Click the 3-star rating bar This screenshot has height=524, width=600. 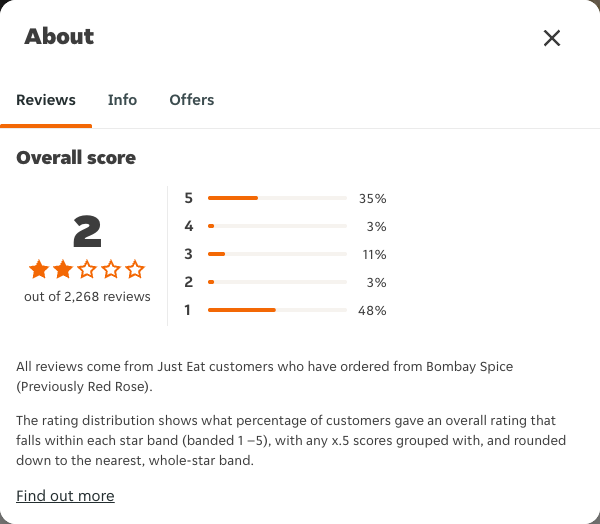point(277,254)
